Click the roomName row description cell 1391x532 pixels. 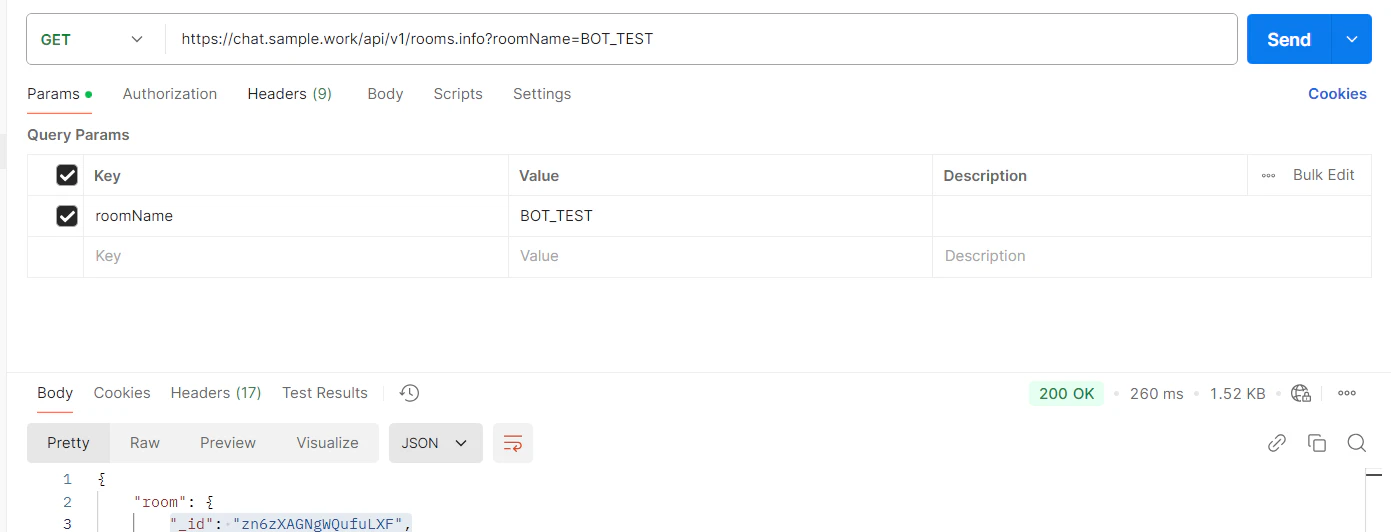pyautogui.click(x=1152, y=216)
